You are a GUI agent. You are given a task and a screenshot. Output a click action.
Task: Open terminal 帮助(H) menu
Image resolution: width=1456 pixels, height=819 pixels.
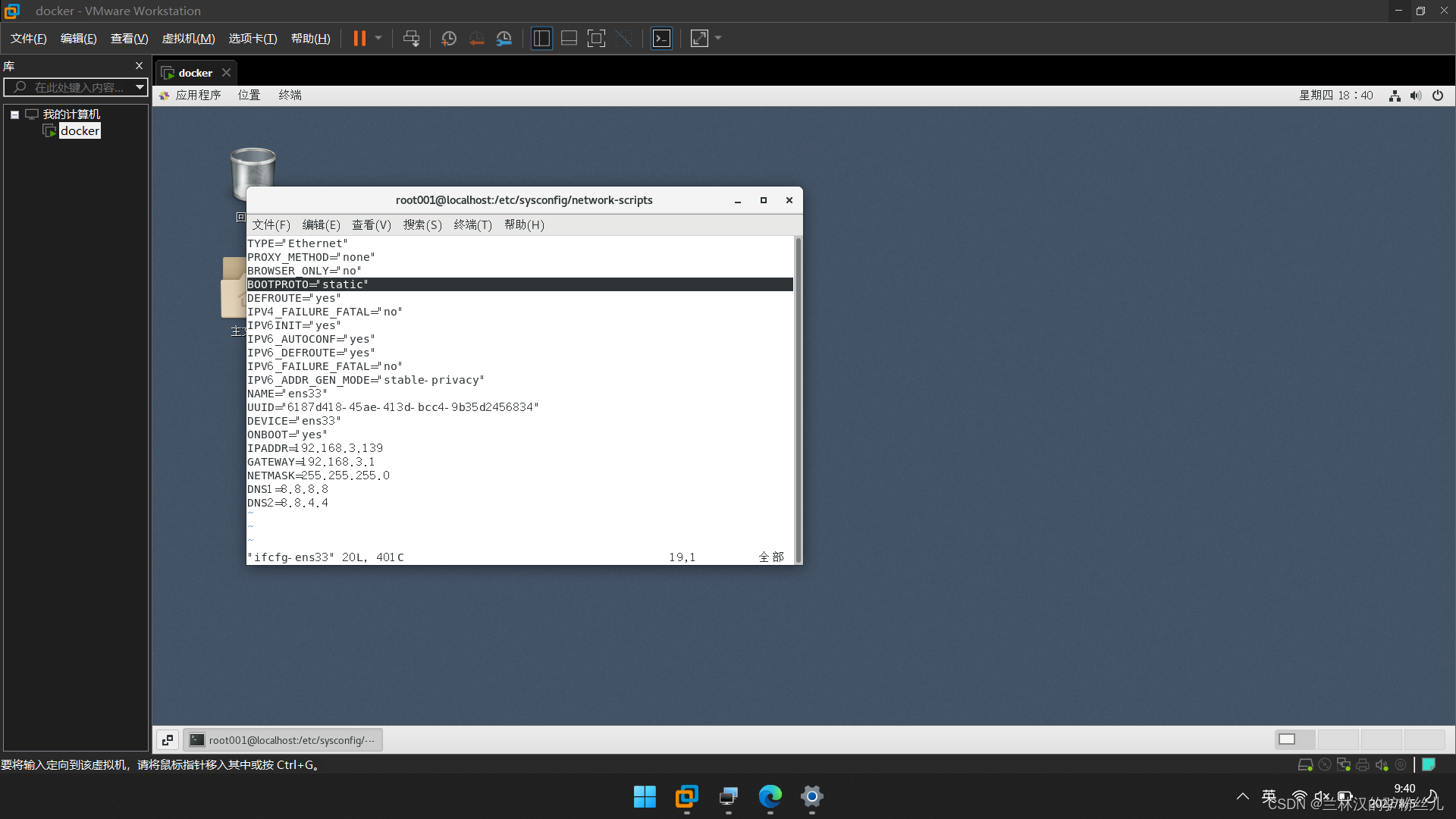point(524,225)
